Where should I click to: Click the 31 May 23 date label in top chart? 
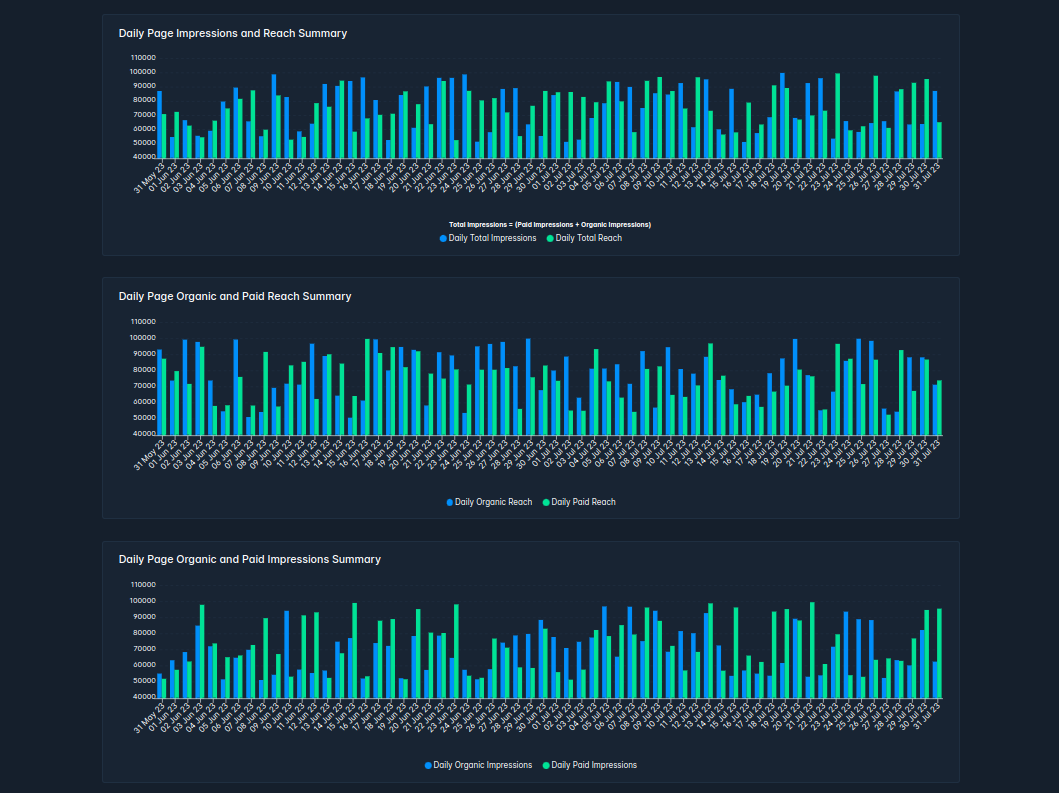point(149,178)
